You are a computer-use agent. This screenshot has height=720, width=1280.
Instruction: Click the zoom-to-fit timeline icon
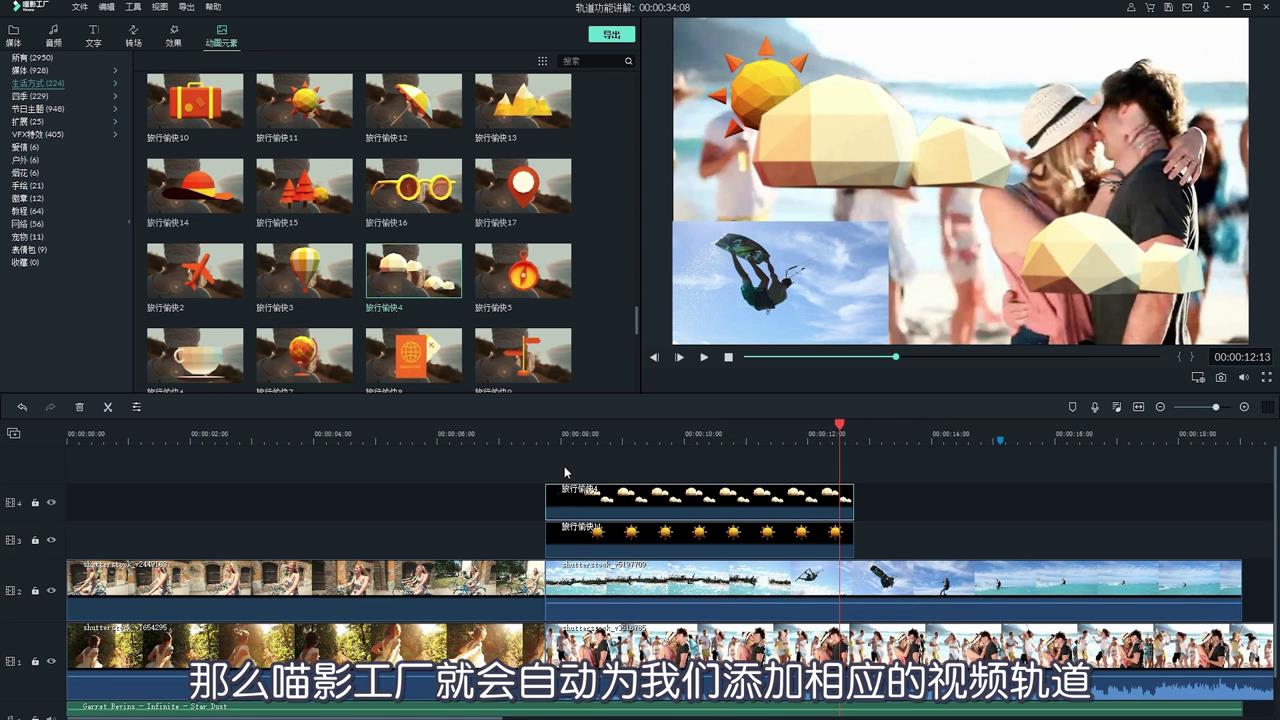pos(1137,407)
